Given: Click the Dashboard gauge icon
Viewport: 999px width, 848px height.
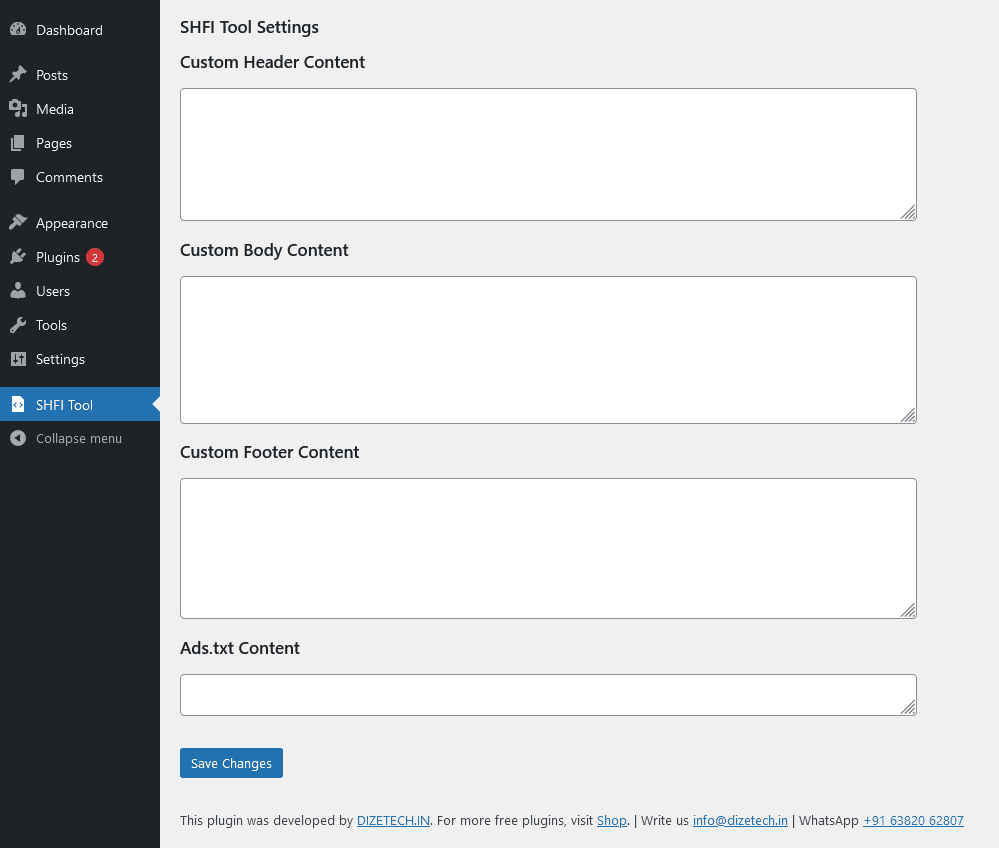Looking at the screenshot, I should coord(18,30).
